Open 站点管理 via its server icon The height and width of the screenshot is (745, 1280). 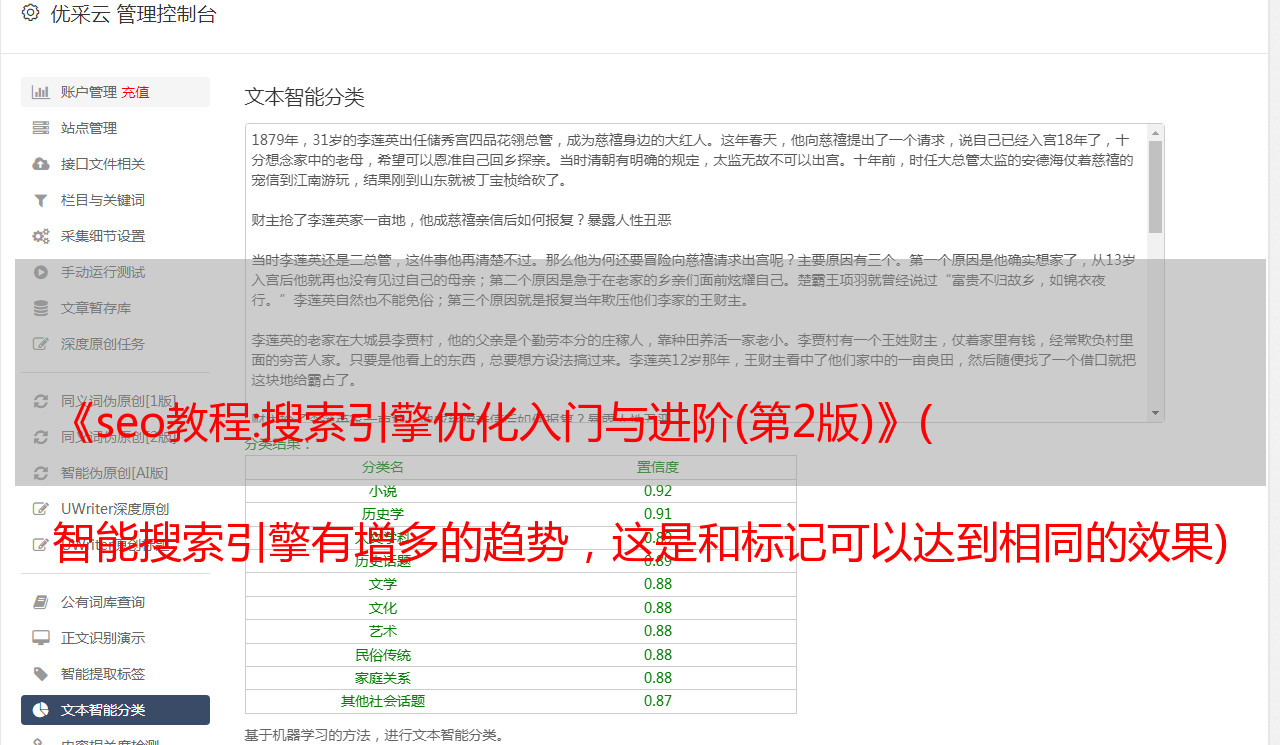pos(41,128)
